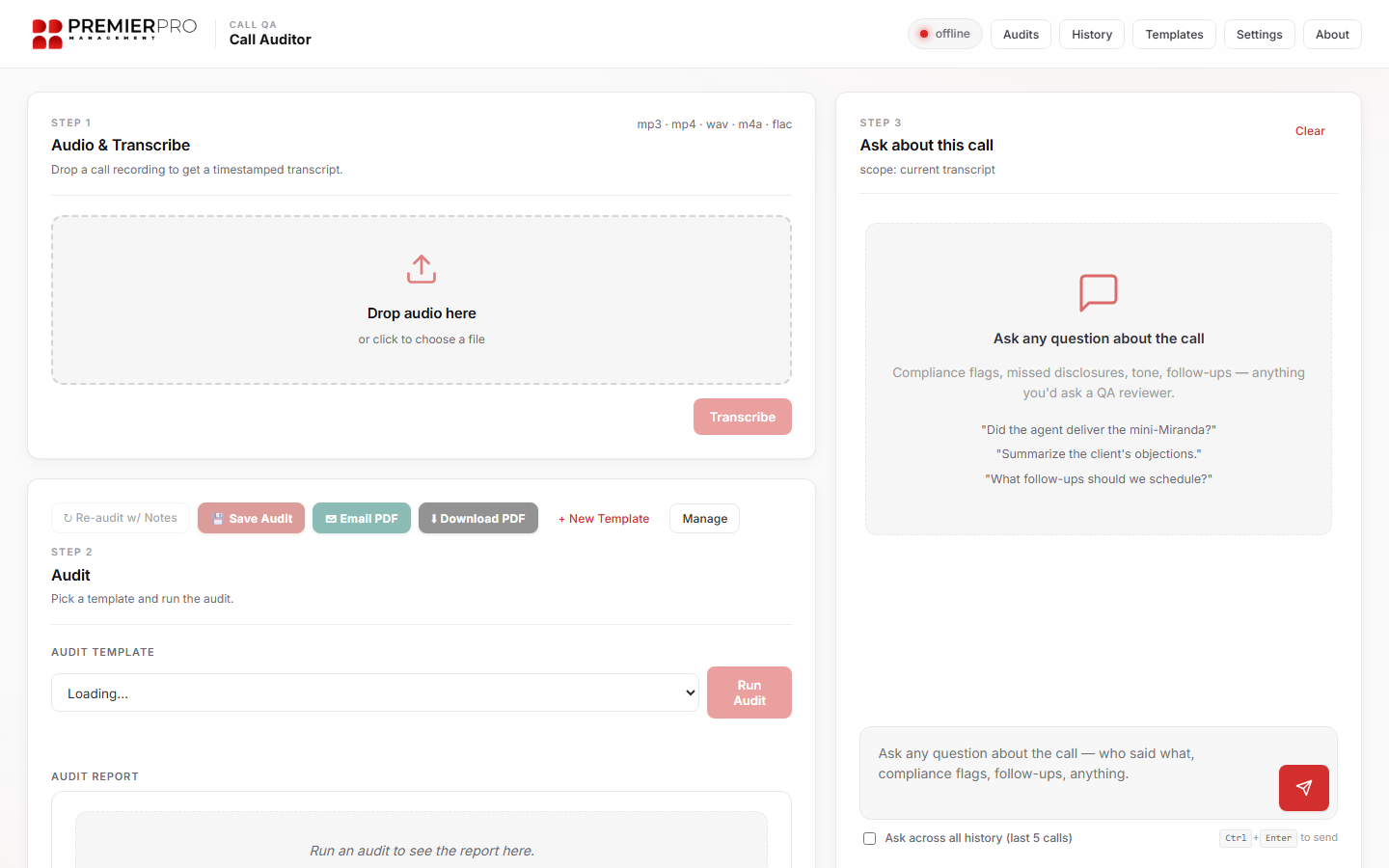Screen dimensions: 1389x868
Task: Open the History page
Action: [1092, 34]
